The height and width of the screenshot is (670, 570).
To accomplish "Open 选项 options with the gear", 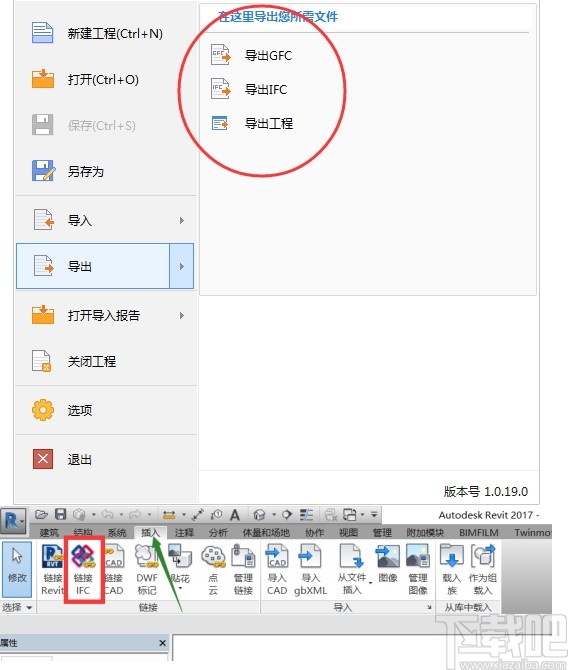I will [x=106, y=410].
